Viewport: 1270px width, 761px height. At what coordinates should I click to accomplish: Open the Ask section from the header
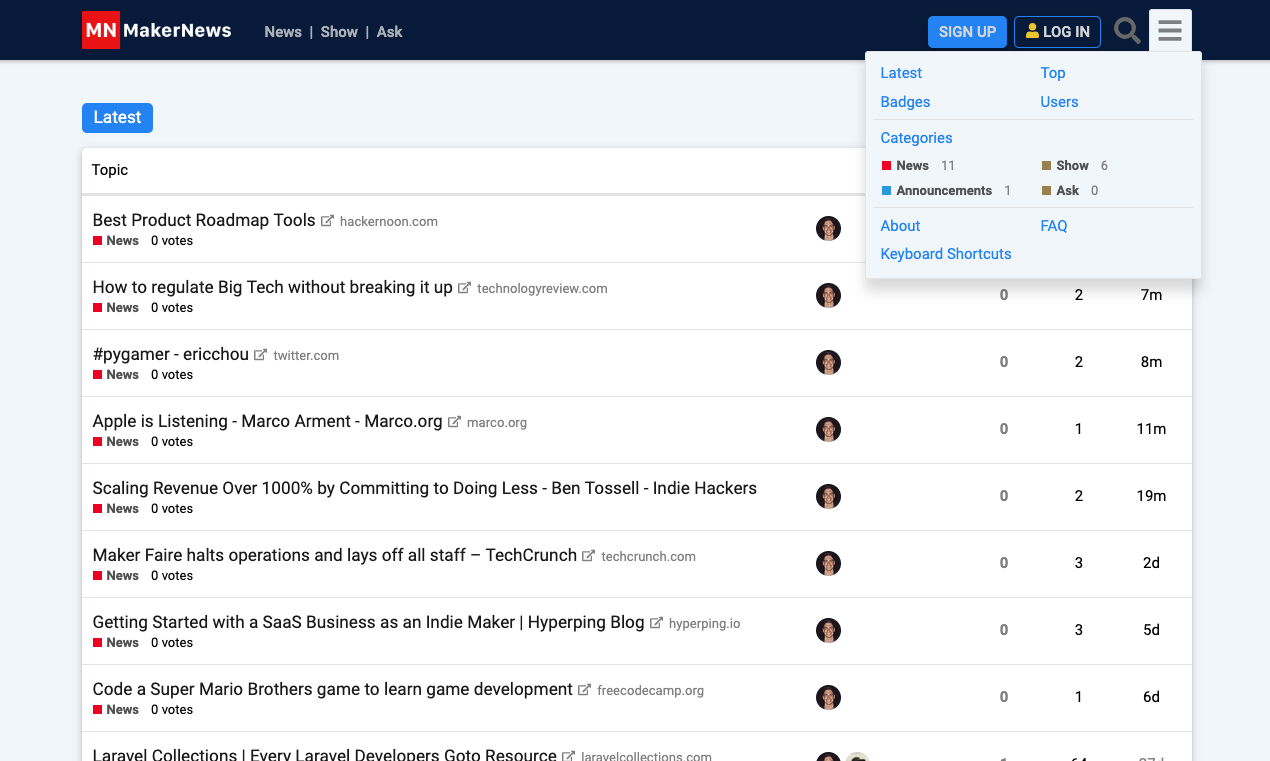pyautogui.click(x=389, y=31)
